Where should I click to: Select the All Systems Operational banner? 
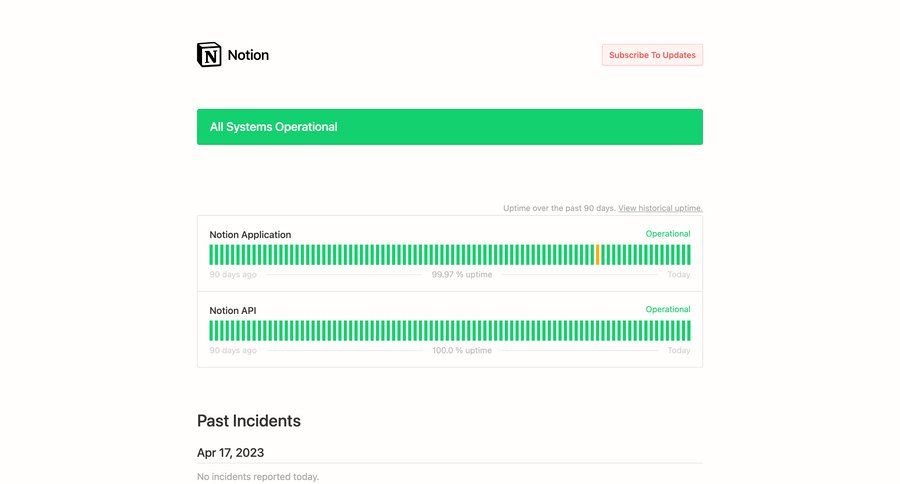click(x=450, y=127)
